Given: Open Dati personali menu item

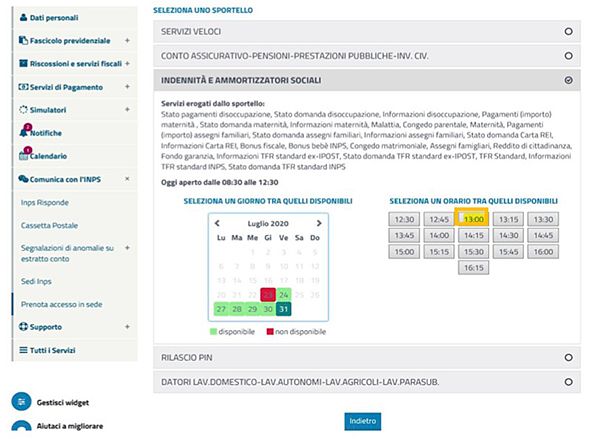Looking at the screenshot, I should 75,18.
